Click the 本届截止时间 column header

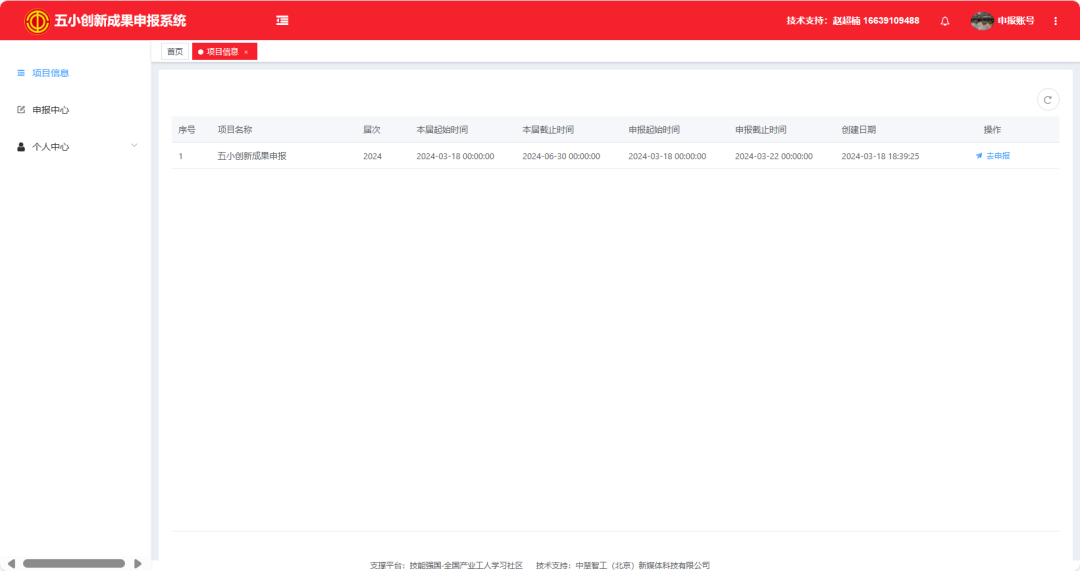[548, 129]
